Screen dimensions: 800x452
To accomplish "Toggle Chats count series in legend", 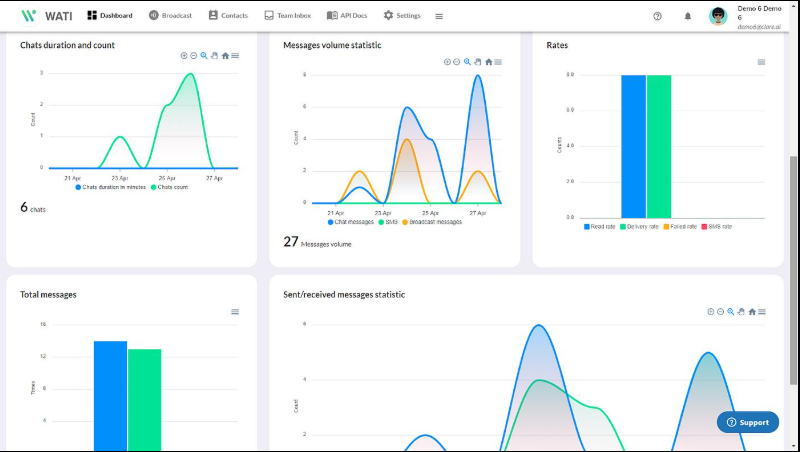I will pyautogui.click(x=169, y=187).
